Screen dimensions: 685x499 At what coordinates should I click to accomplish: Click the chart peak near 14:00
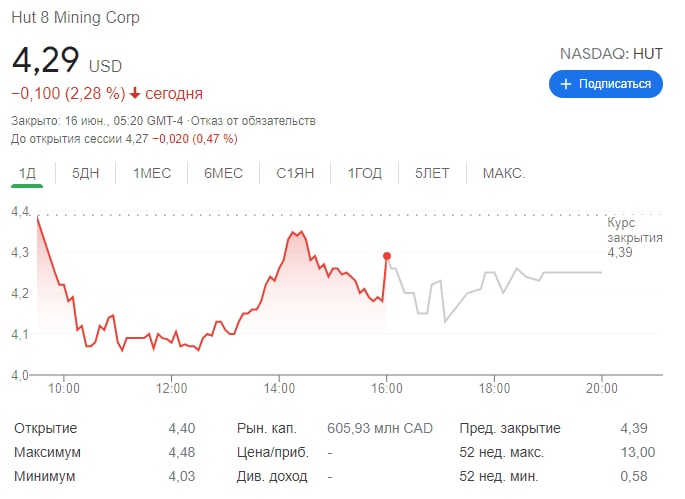coord(297,233)
